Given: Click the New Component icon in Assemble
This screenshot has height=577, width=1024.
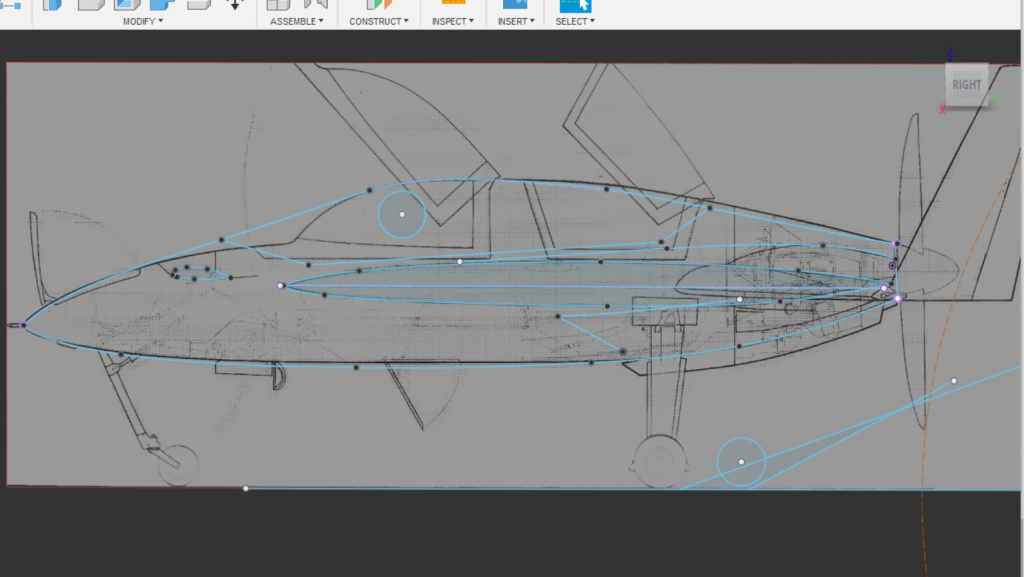Looking at the screenshot, I should coord(278,4).
